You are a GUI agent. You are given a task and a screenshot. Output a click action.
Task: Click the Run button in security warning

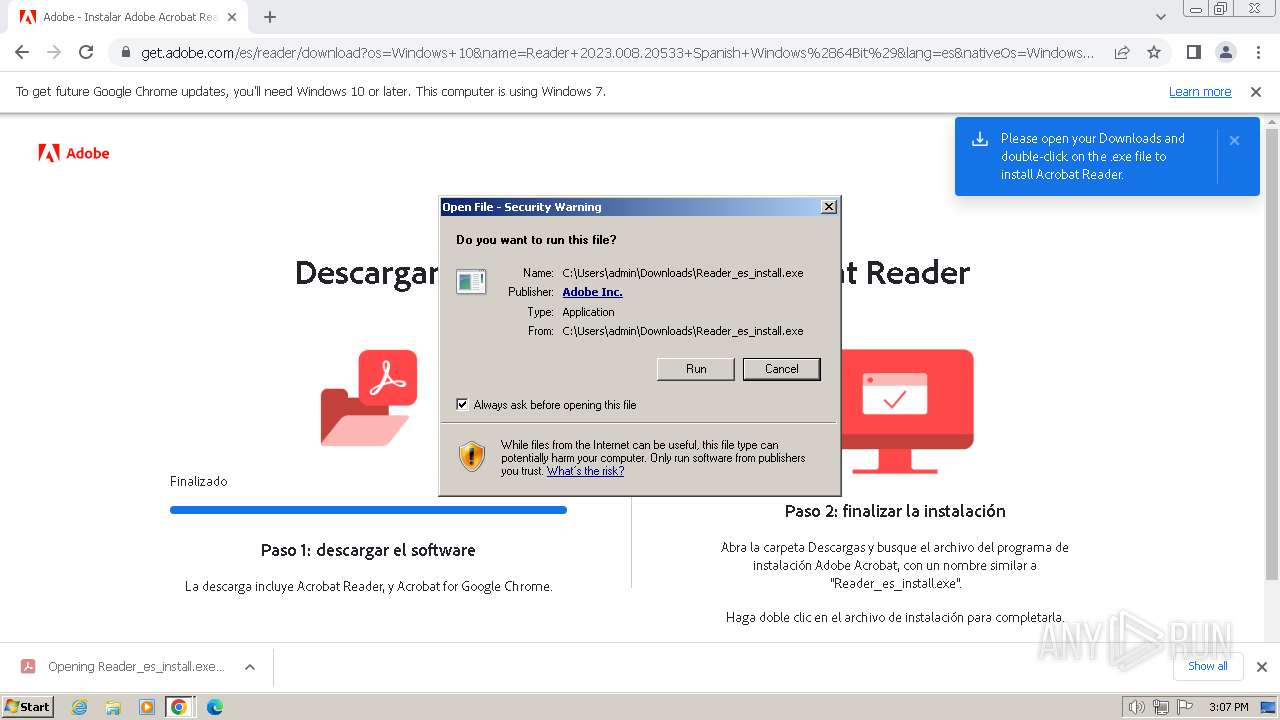[696, 369]
